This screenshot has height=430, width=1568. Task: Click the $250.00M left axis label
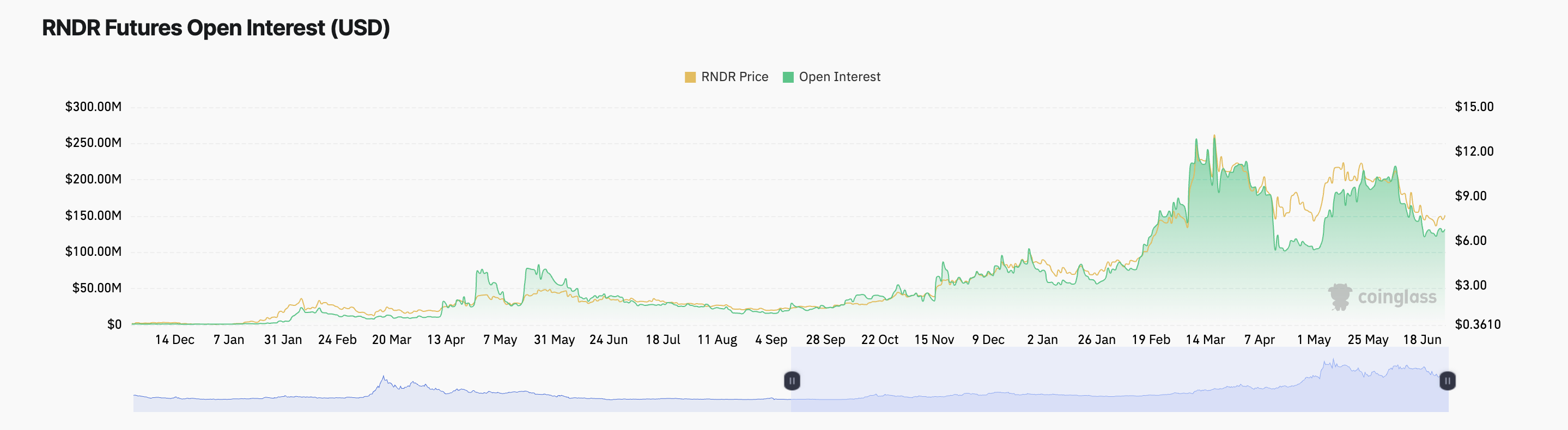point(94,143)
